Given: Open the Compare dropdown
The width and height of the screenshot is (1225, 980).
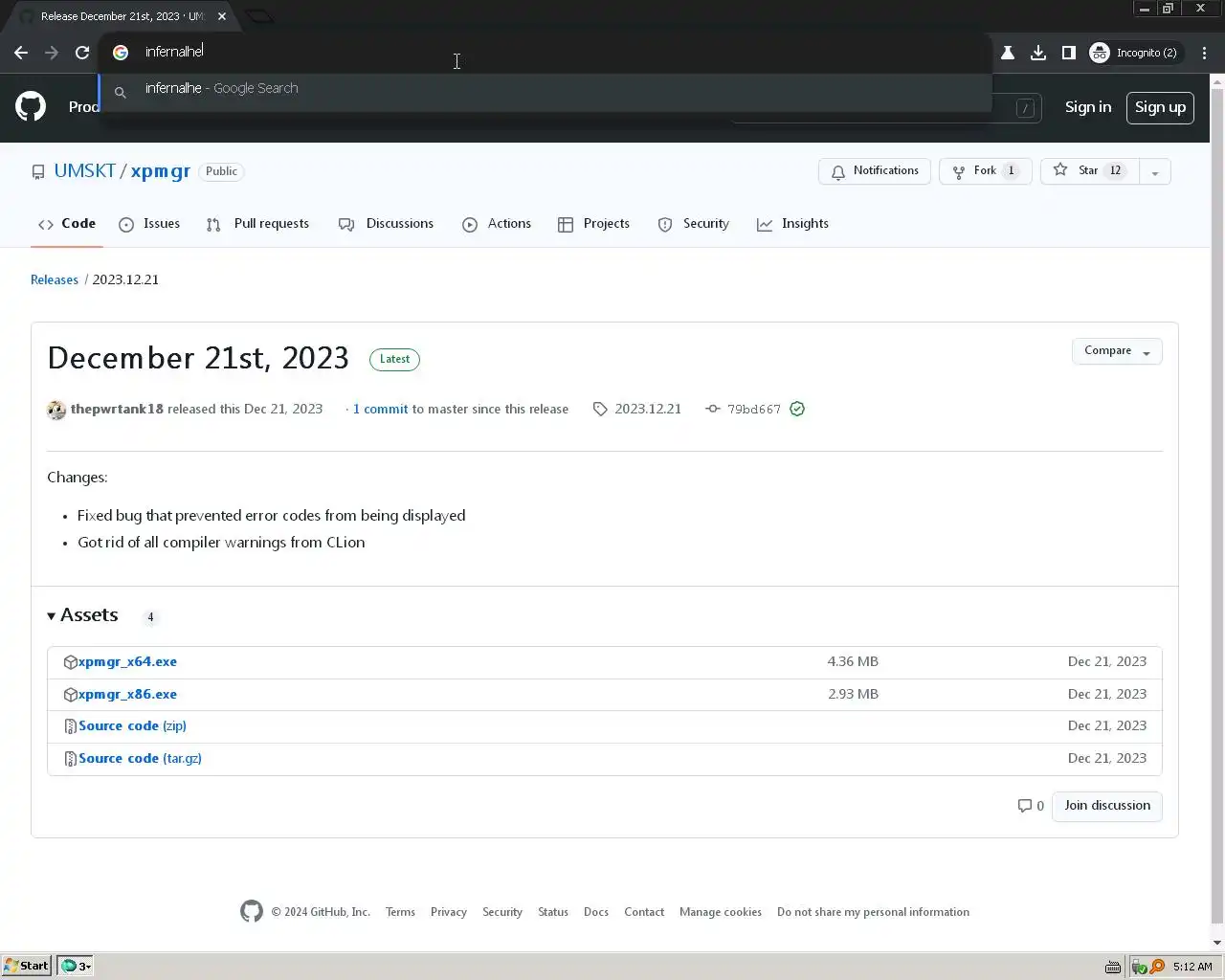Looking at the screenshot, I should pos(1117,351).
